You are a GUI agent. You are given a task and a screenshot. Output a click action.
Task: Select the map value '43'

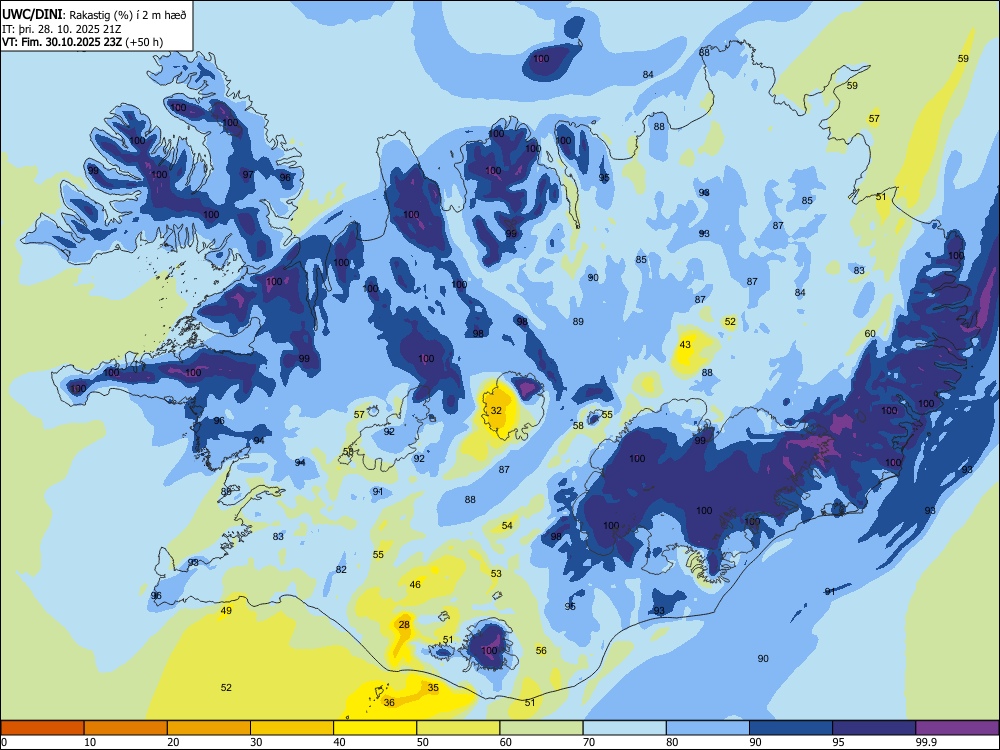(685, 344)
